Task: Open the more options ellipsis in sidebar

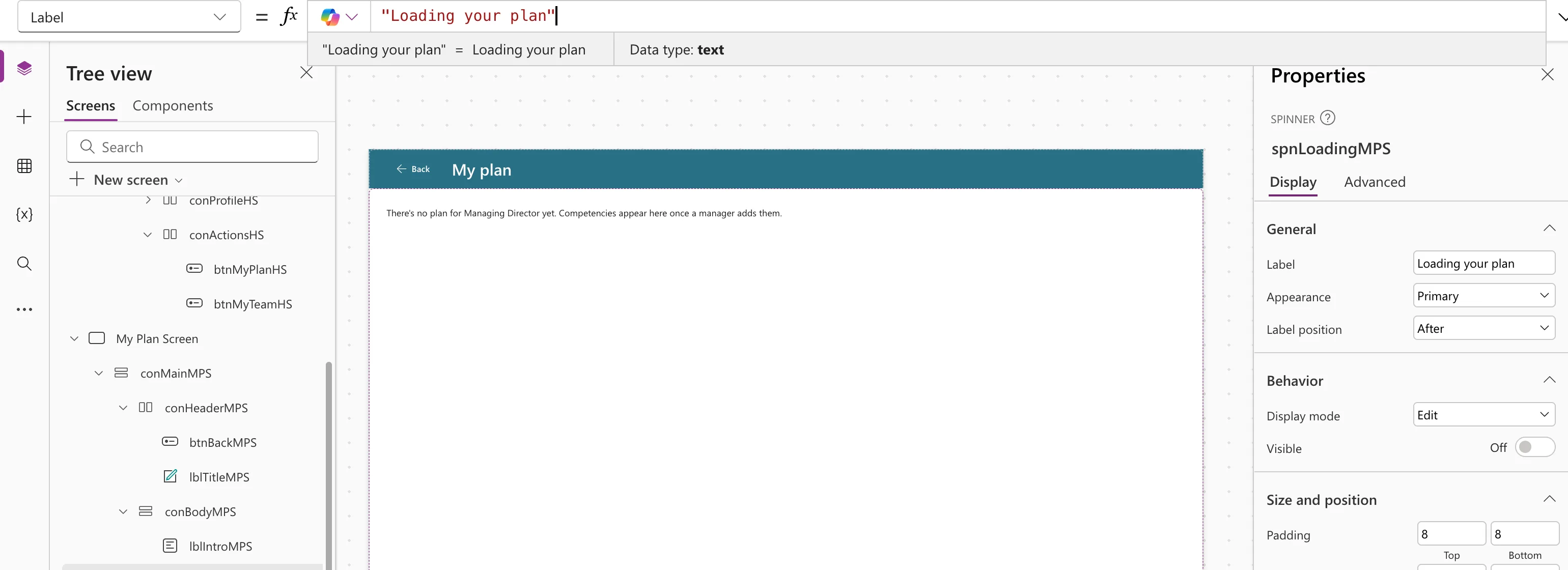Action: click(24, 309)
